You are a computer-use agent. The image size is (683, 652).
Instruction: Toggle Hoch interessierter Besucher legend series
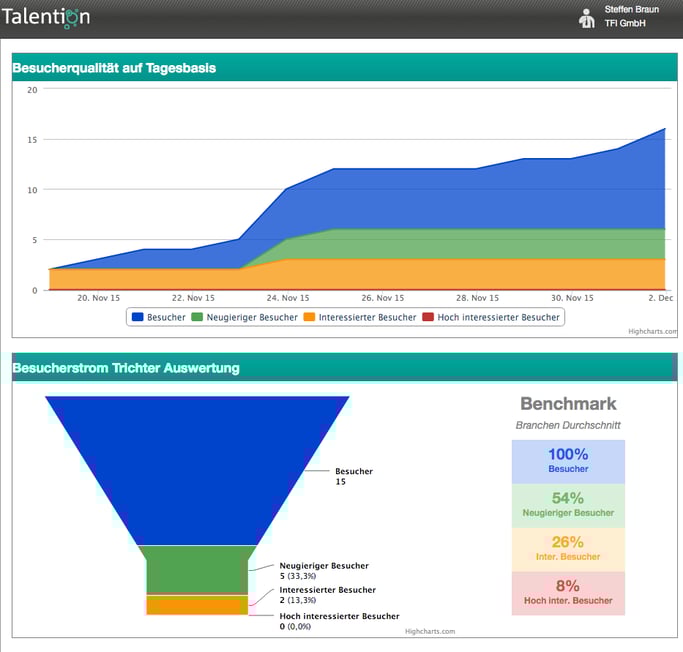491,317
